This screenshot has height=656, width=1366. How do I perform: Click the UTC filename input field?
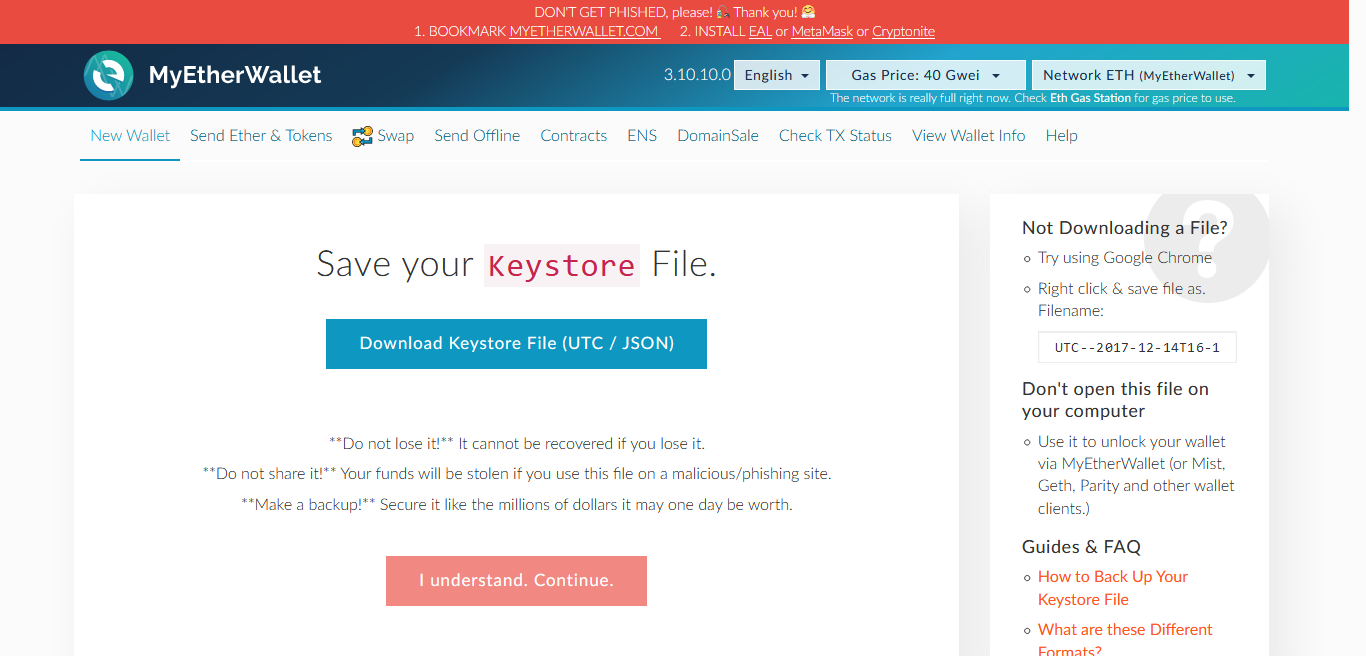click(1137, 347)
